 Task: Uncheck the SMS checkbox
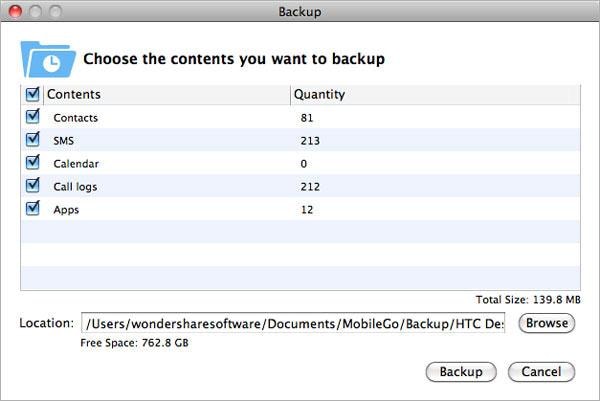click(32, 140)
